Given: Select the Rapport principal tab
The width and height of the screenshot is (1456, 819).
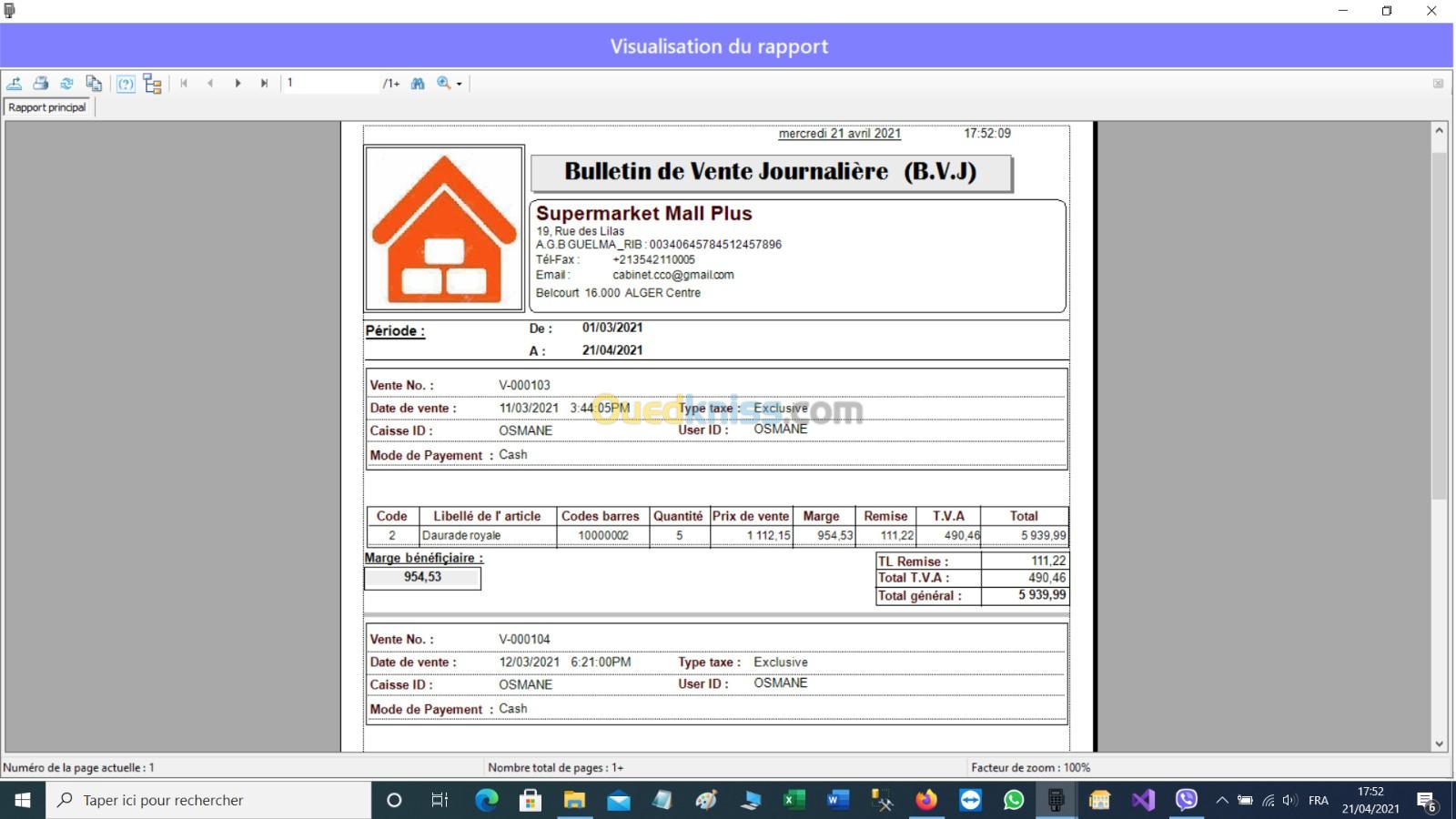Looking at the screenshot, I should click(47, 107).
